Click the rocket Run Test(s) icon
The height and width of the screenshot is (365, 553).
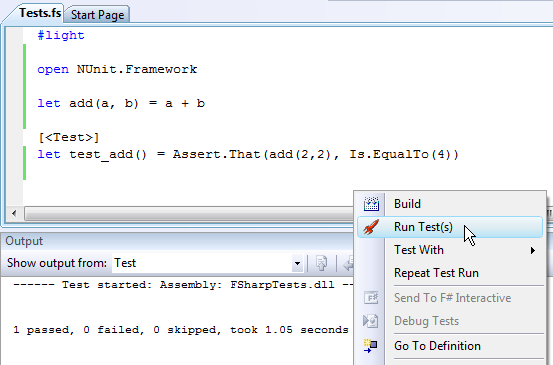click(371, 227)
